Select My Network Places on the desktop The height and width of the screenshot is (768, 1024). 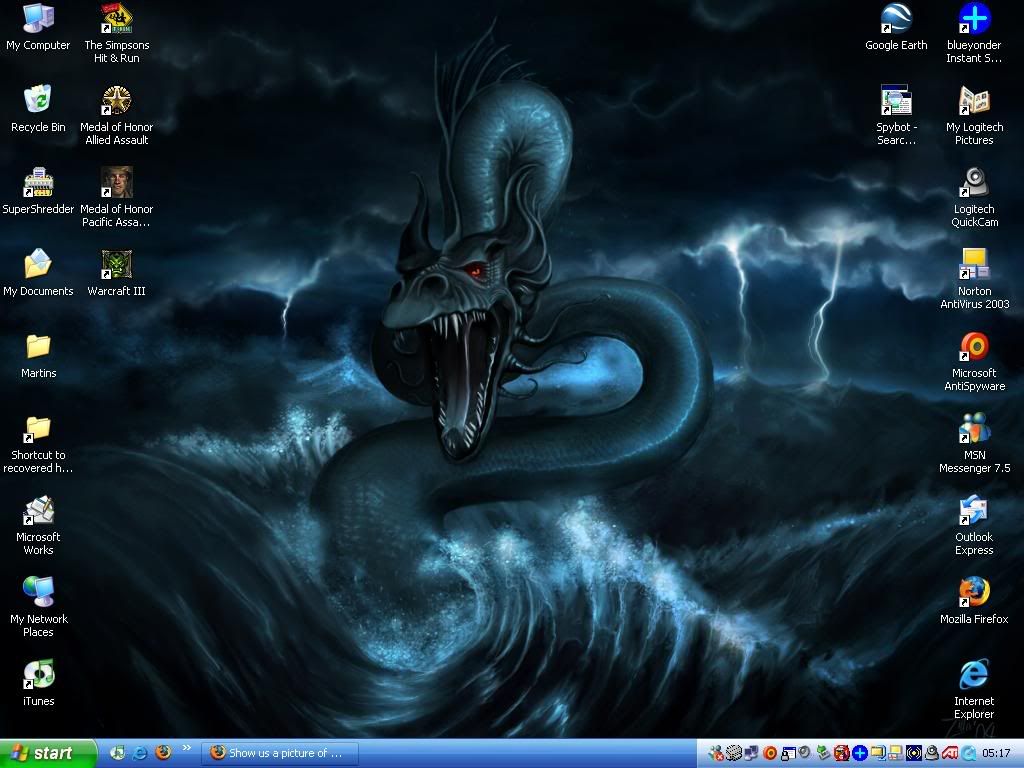(38, 607)
